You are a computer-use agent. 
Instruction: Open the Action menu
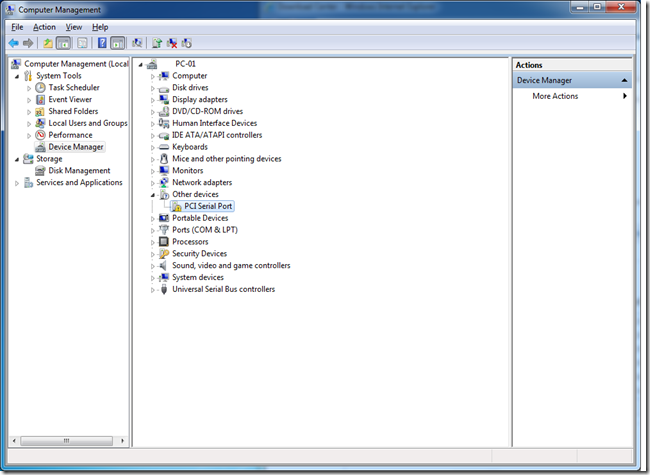(x=44, y=27)
